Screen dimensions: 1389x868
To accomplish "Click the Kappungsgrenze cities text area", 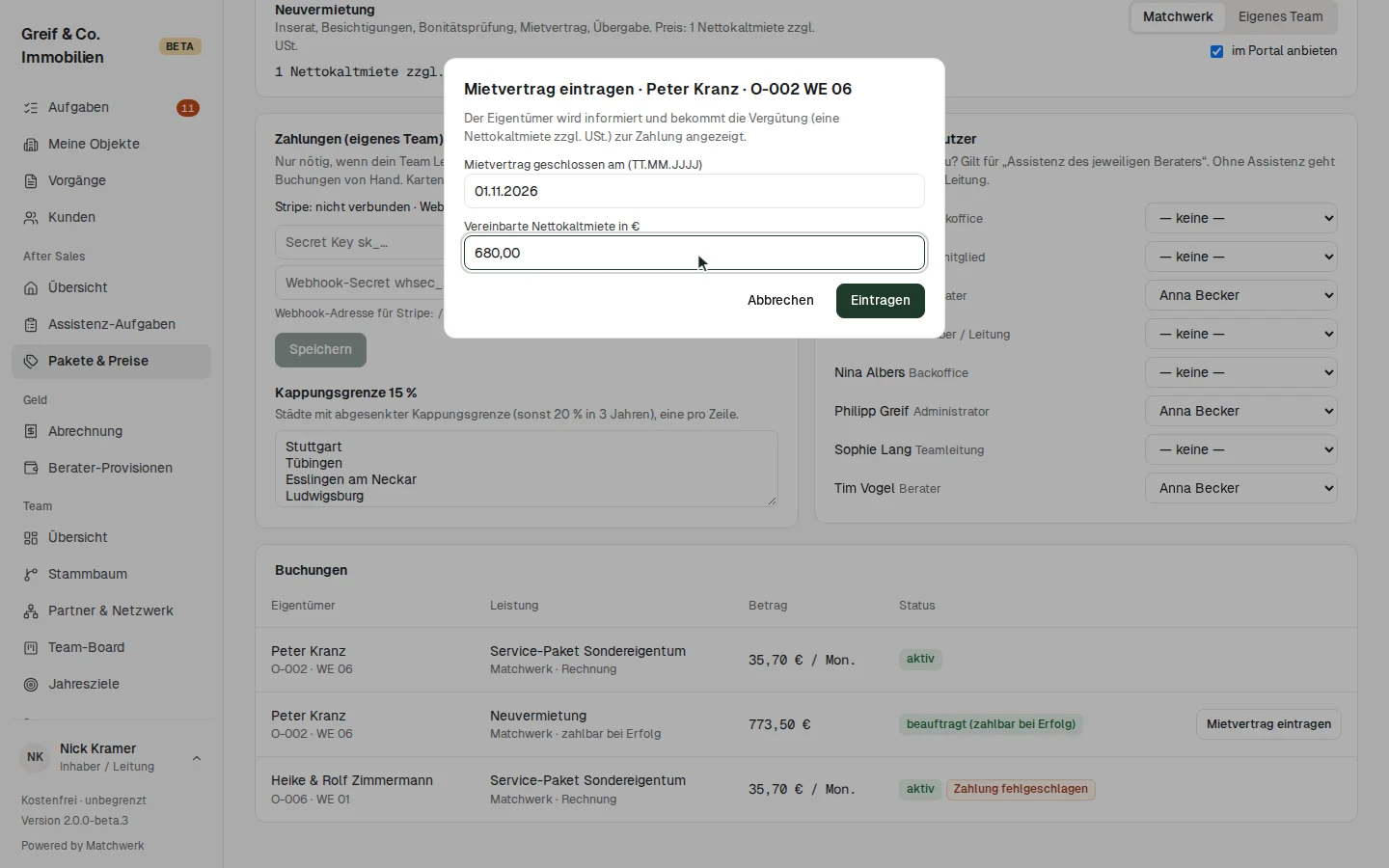I will 527,469.
